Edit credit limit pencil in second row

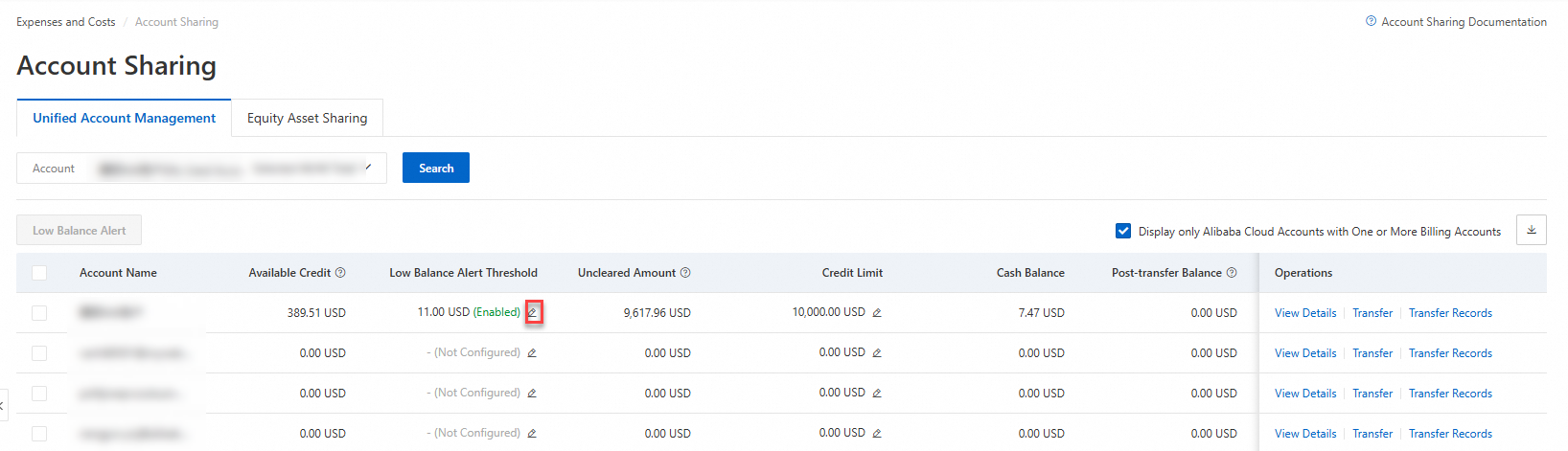pos(877,352)
